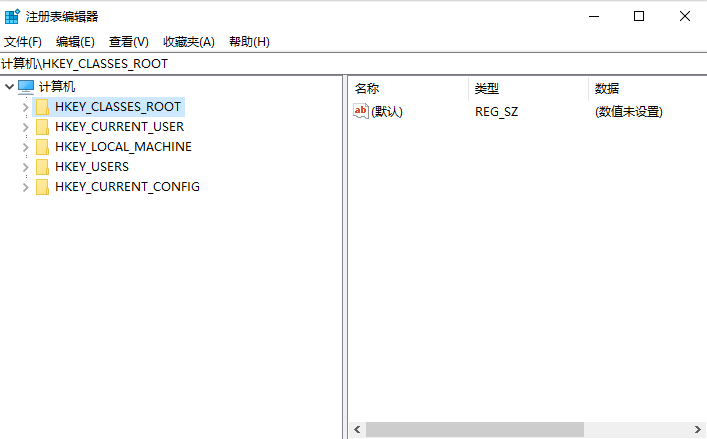Open the 查看(V) menu
Image resolution: width=707 pixels, height=439 pixels.
pos(129,42)
